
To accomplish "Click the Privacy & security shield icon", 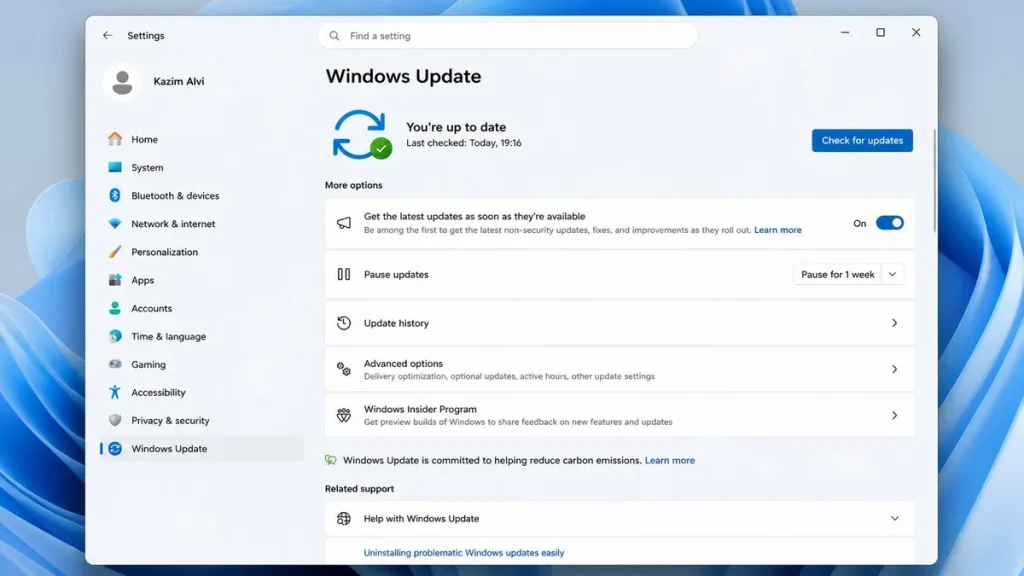I will (115, 420).
